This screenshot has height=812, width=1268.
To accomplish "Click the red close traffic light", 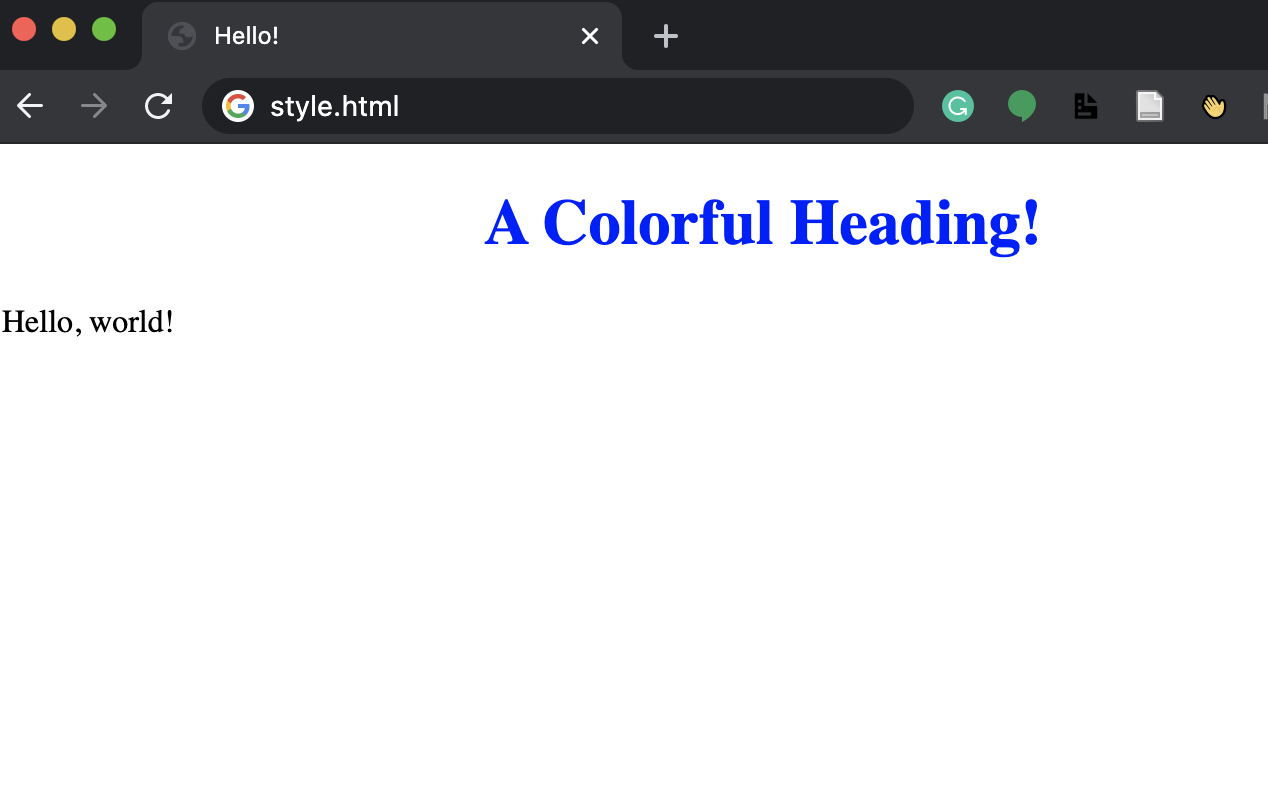I will [x=24, y=29].
